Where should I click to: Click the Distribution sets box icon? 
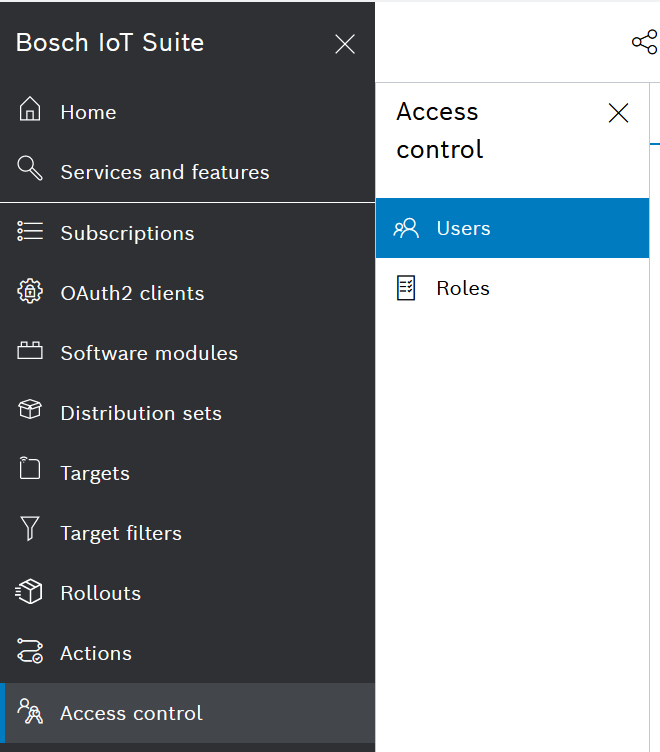[x=30, y=411]
